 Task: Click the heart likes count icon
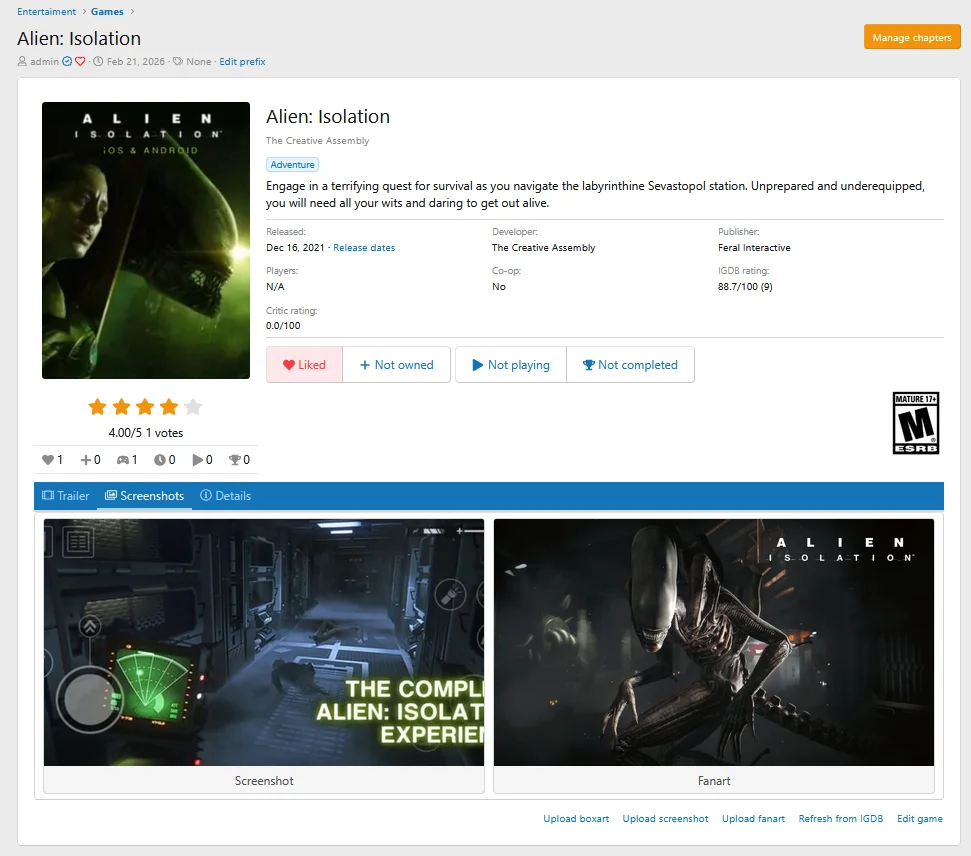tap(48, 460)
